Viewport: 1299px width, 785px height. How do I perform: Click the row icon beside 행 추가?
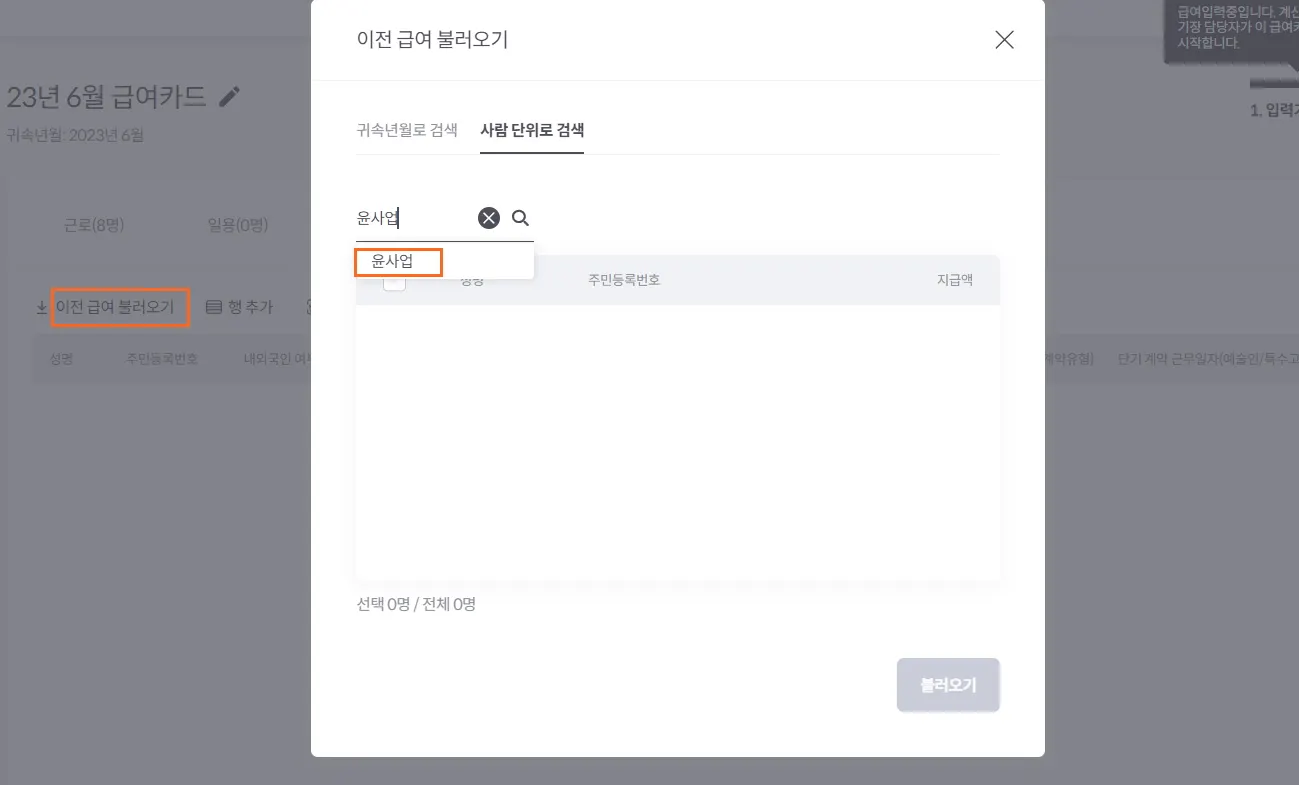(213, 307)
